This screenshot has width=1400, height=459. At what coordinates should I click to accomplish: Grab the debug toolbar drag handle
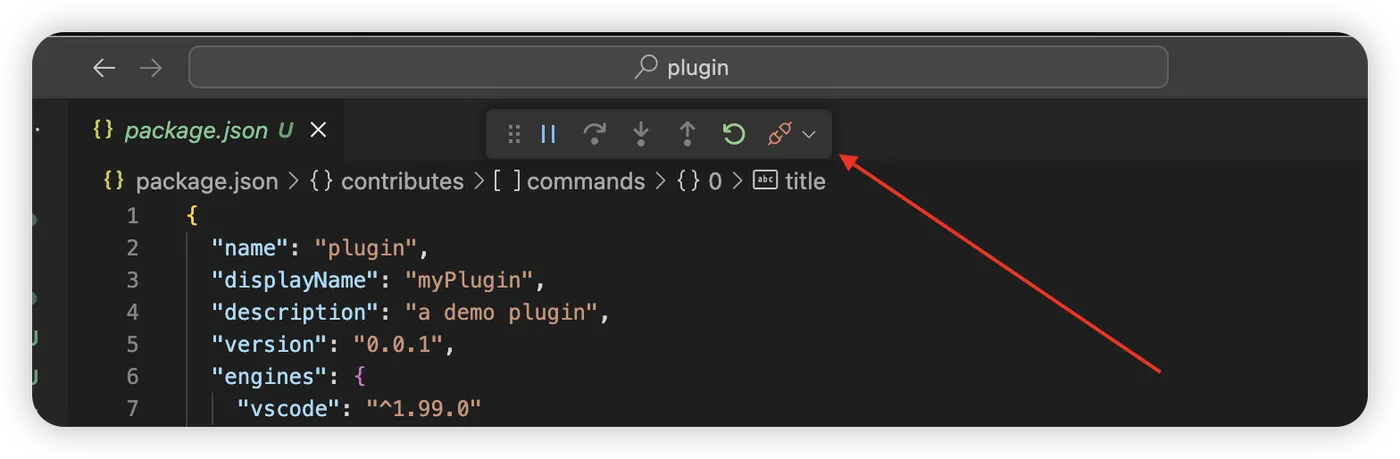coord(514,134)
